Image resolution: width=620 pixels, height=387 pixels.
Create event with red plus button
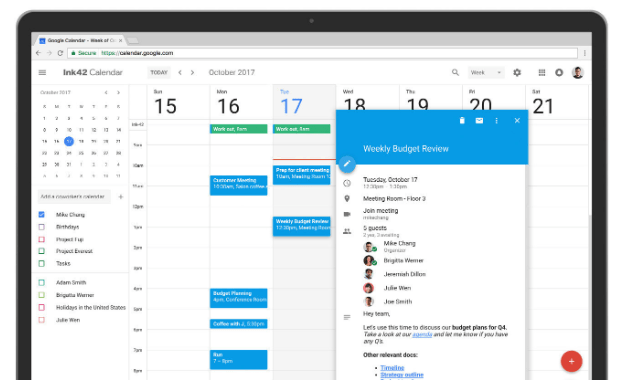click(x=571, y=361)
